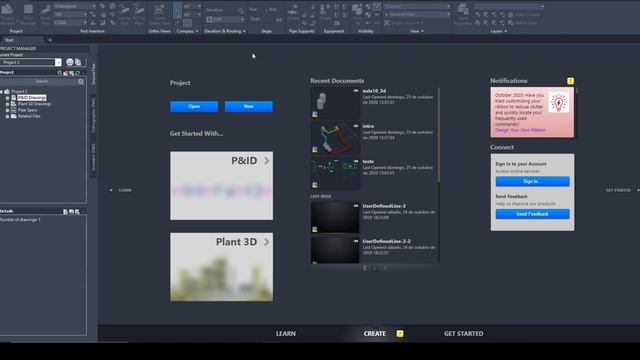This screenshot has width=640, height=360.
Task: Open the teste recent document thumbnail
Action: 335,174
